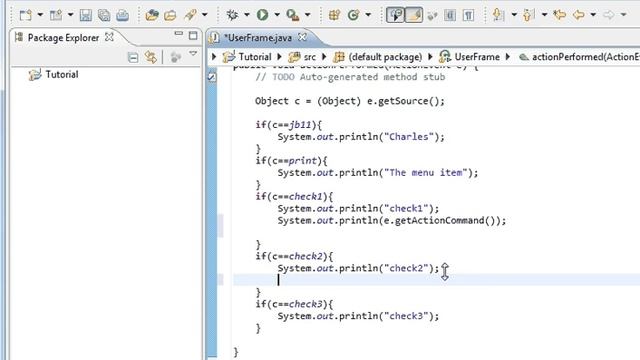Image resolution: width=640 pixels, height=360 pixels.
Task: Maximize the Package Explorer panel
Action: coord(193,36)
